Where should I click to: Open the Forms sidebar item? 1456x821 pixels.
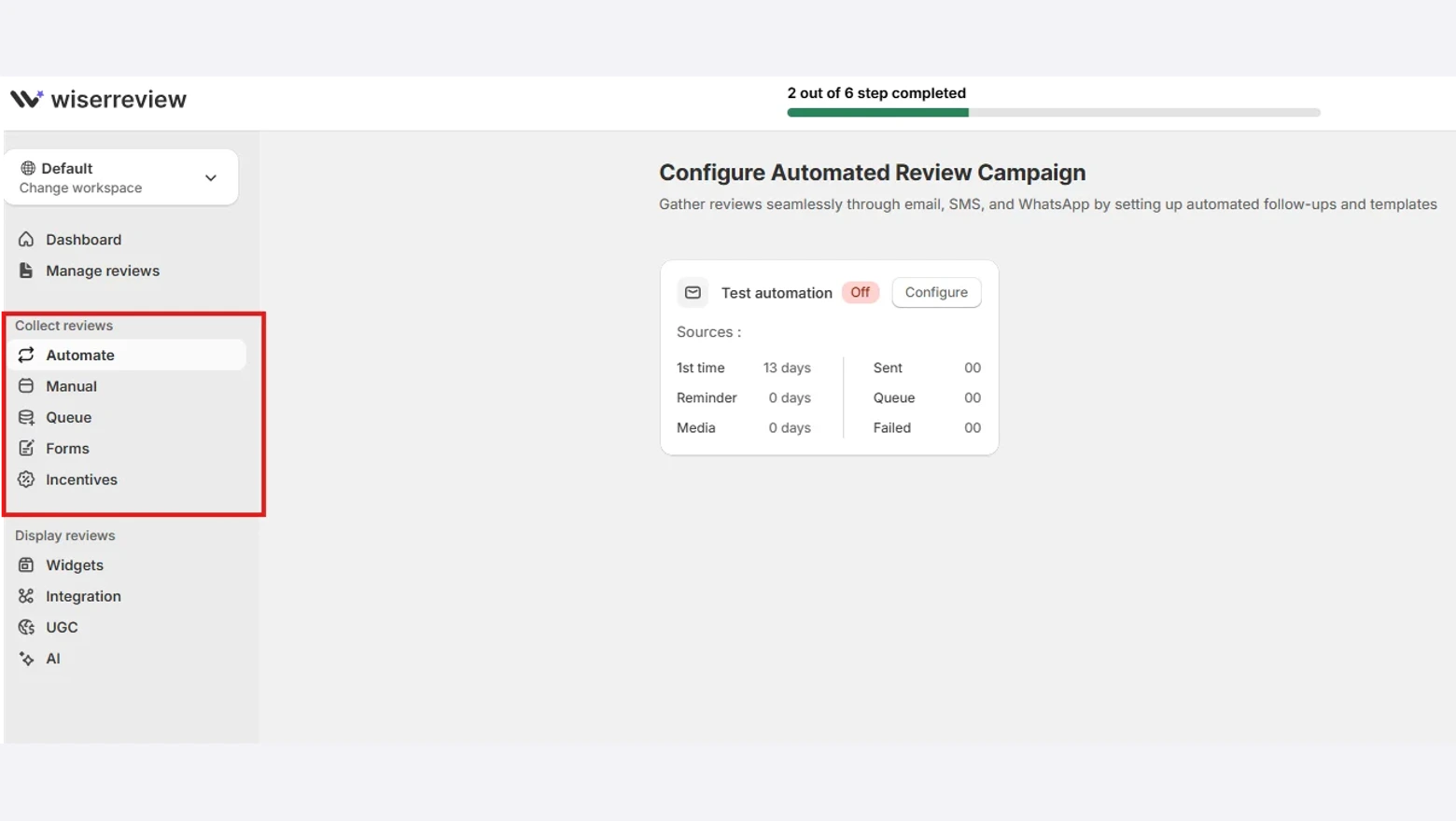(x=67, y=449)
